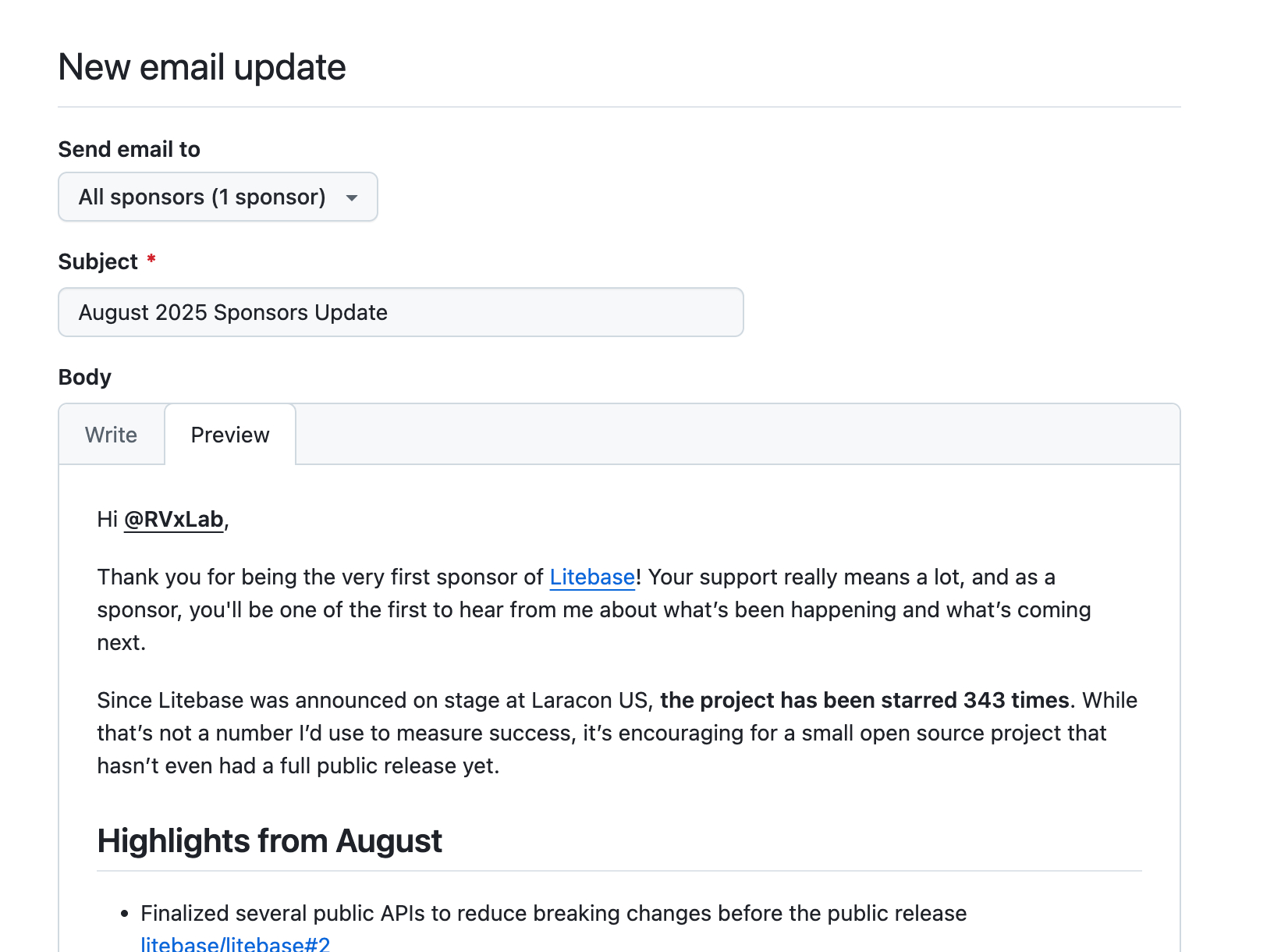Screen dimensions: 1281x952
Task: Click the Send email to label
Action: click(x=129, y=149)
